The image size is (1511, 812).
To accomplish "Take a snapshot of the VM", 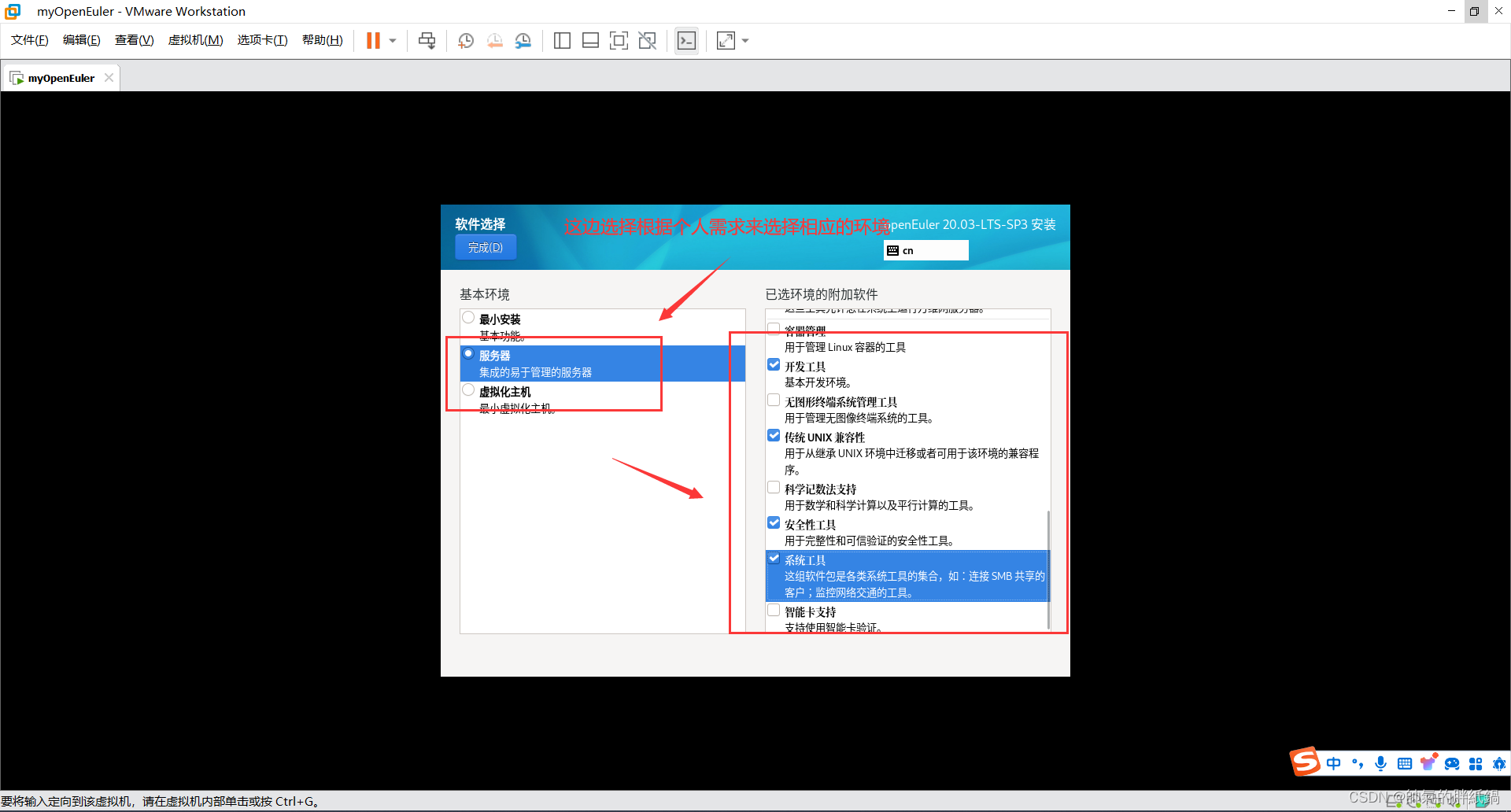I will 466,40.
